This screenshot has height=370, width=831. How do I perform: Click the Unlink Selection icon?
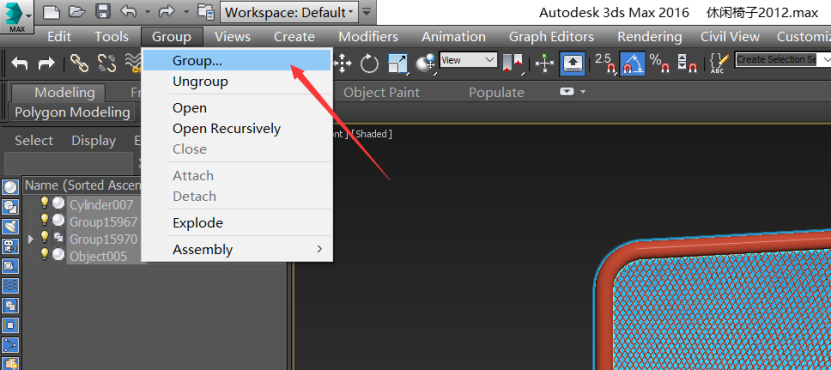pos(107,63)
